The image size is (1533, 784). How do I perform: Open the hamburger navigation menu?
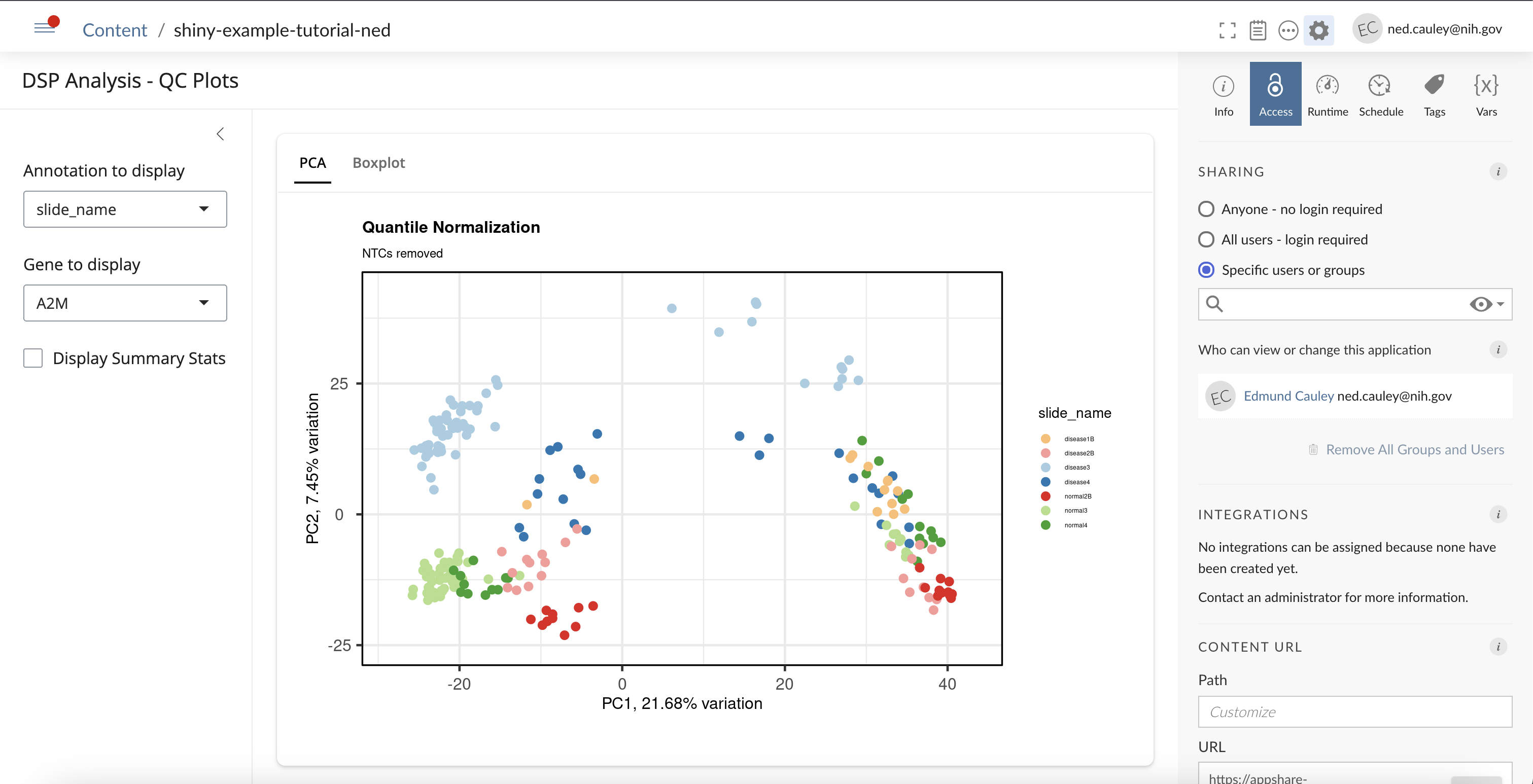[45, 28]
